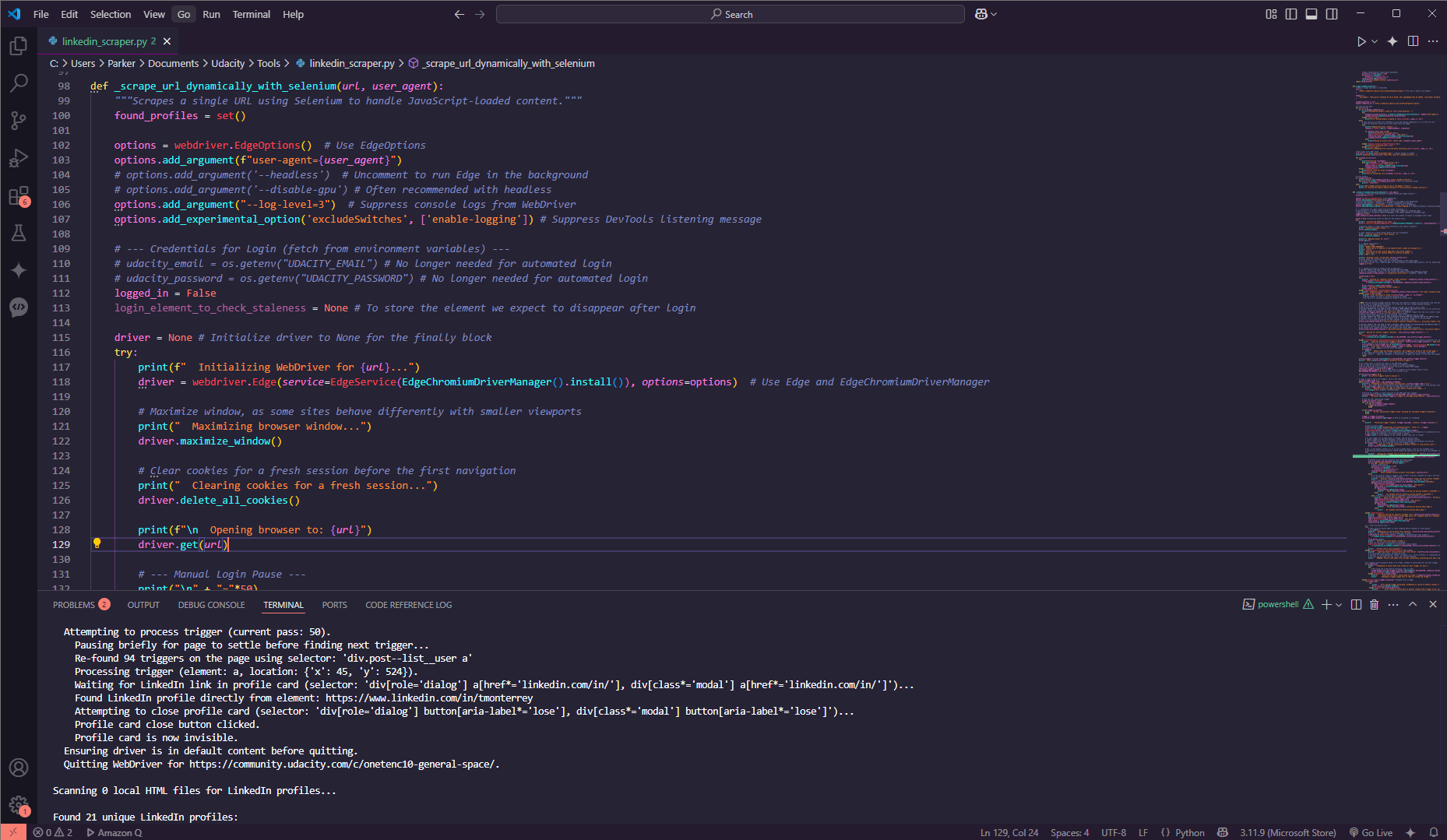Toggle the secondary side bar

[1332, 14]
